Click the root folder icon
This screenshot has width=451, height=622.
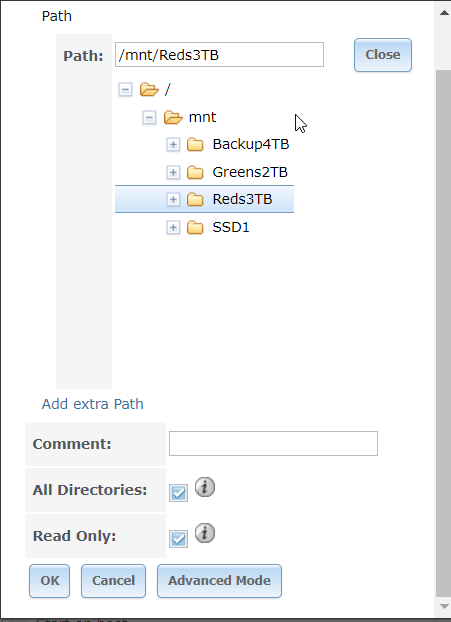coord(149,90)
